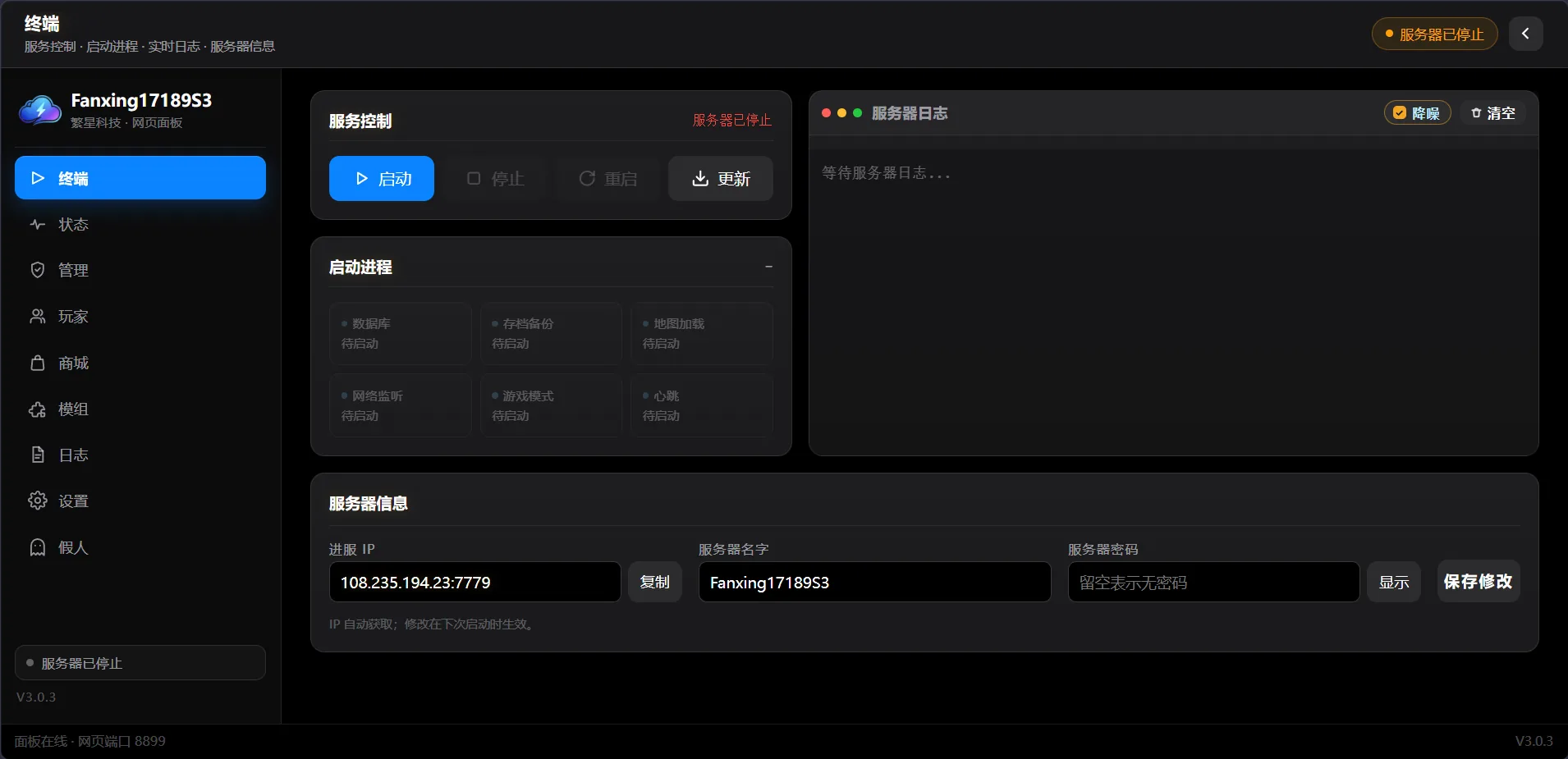
Task: Click the 心跳 heartbeat process card
Action: [x=702, y=405]
